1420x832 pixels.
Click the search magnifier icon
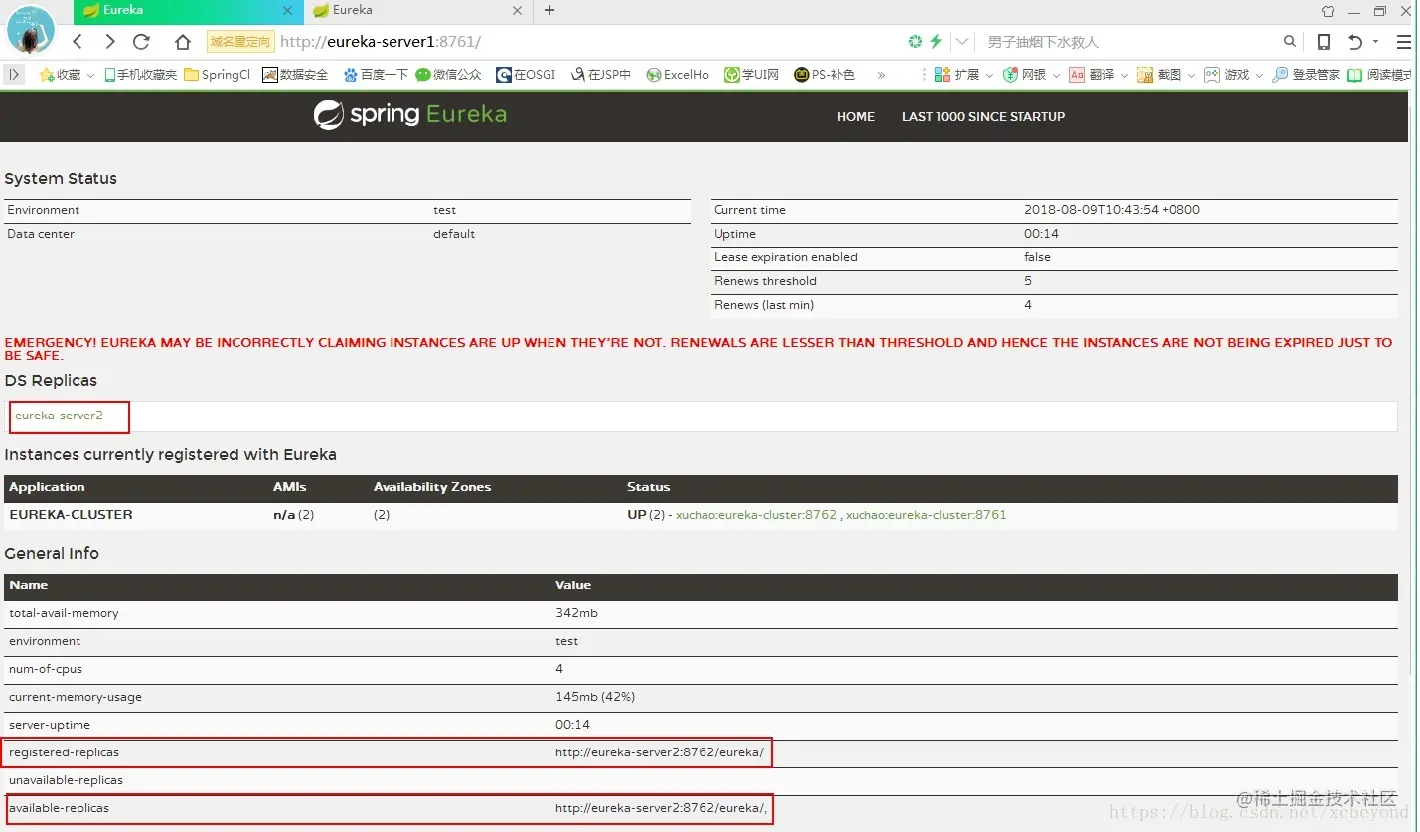coord(1290,42)
